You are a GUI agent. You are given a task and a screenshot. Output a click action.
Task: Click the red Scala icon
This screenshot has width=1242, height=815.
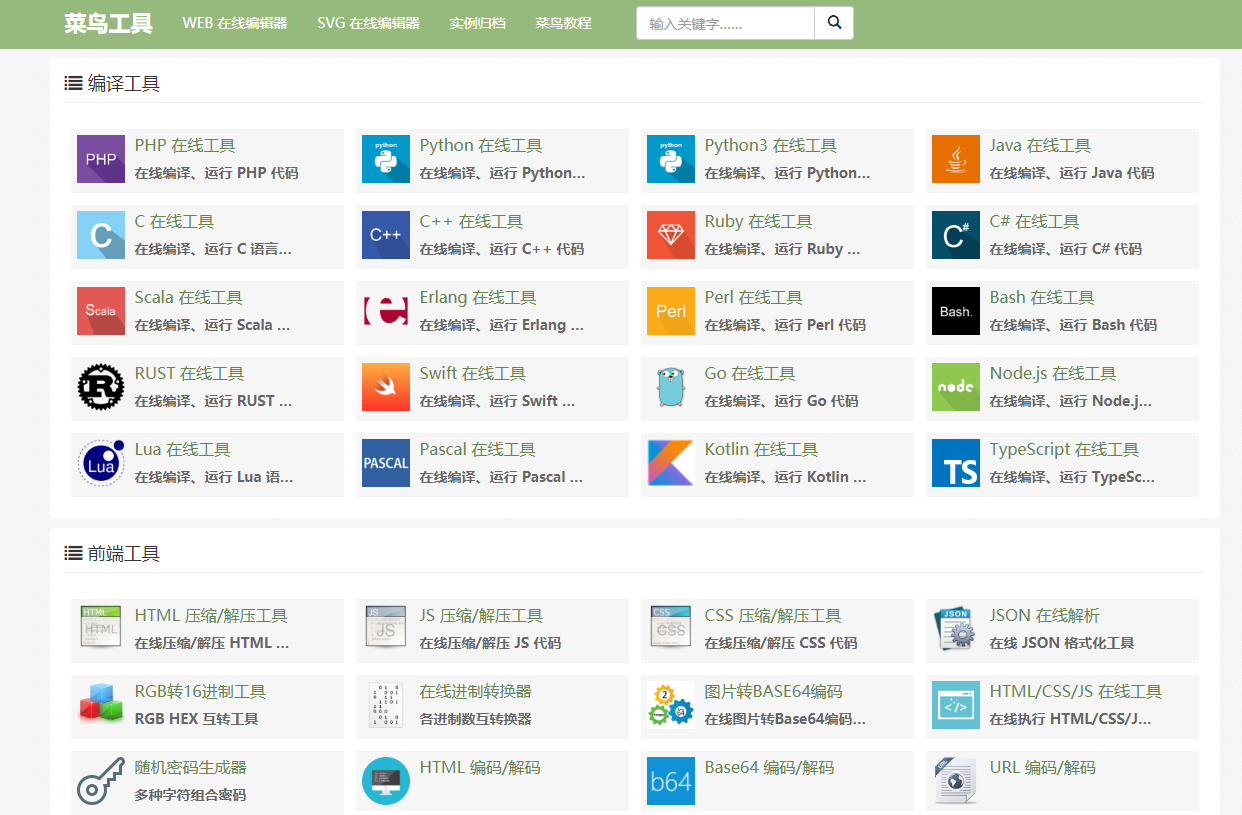click(101, 311)
